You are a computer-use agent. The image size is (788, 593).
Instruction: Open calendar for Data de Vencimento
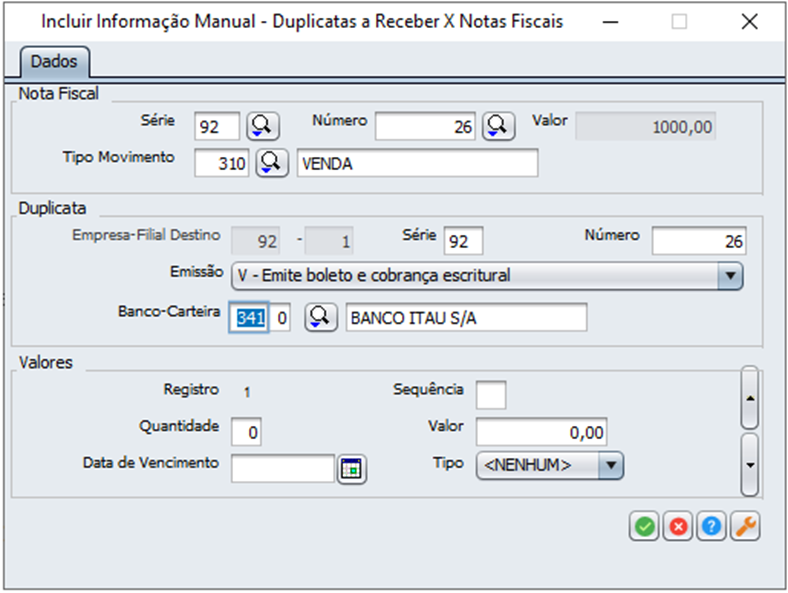[x=352, y=469]
